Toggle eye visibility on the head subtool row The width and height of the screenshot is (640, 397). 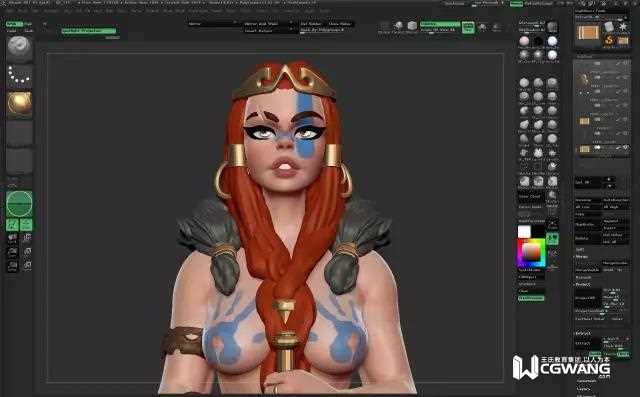625,78
